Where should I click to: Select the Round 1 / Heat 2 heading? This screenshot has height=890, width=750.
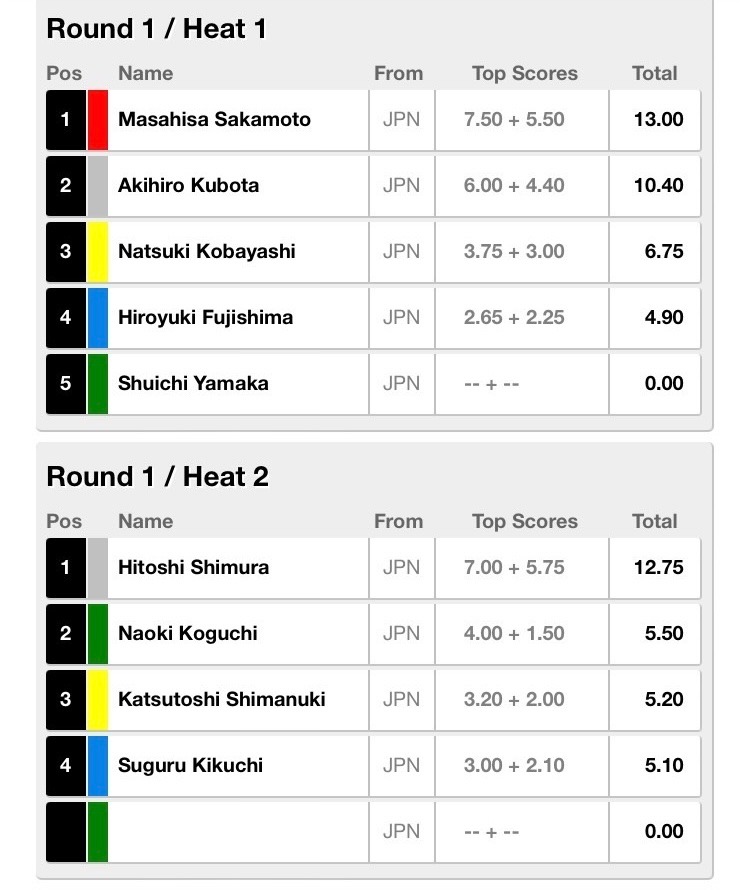pos(158,476)
